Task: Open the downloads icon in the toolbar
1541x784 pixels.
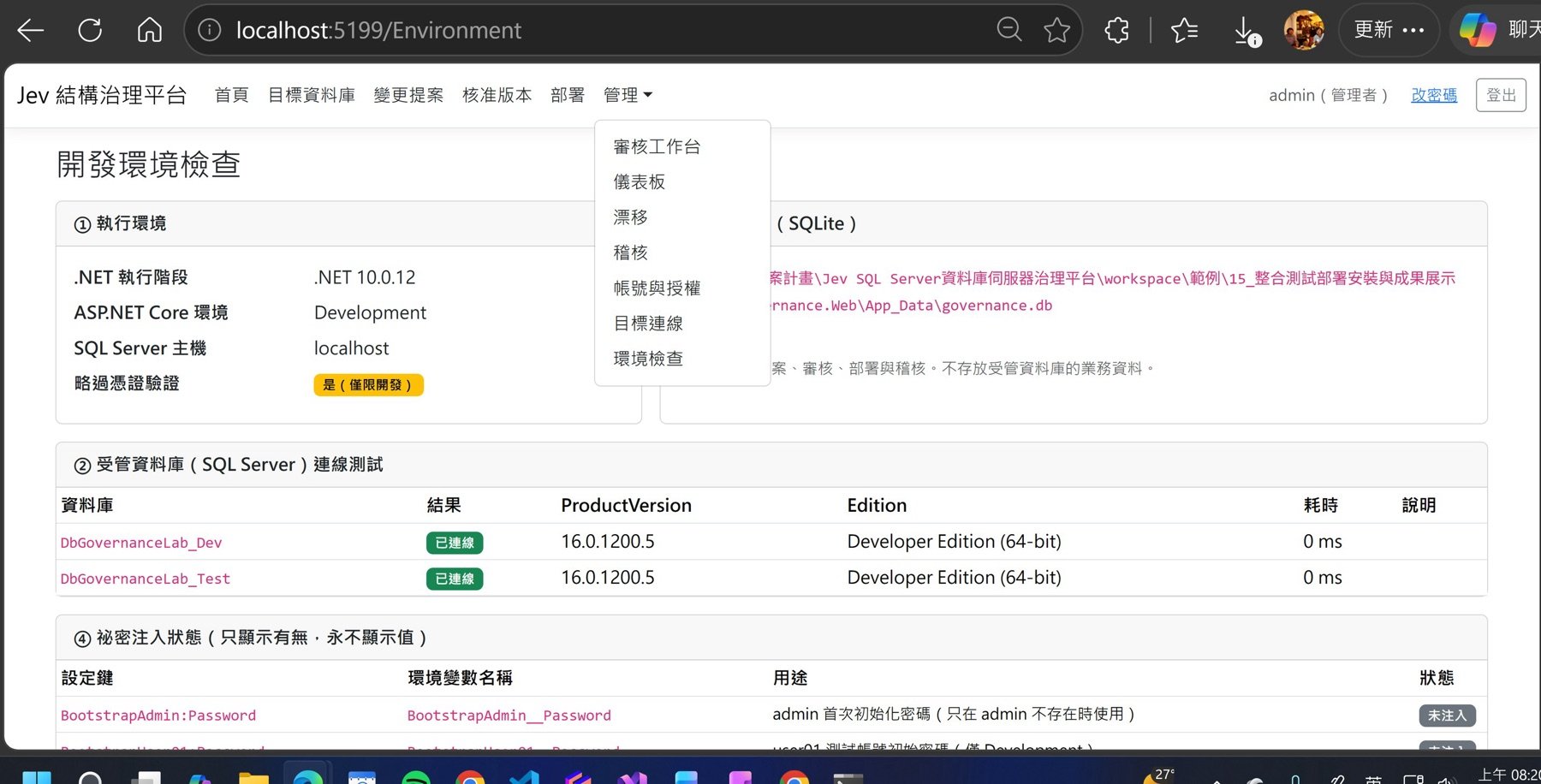Action: click(1246, 31)
